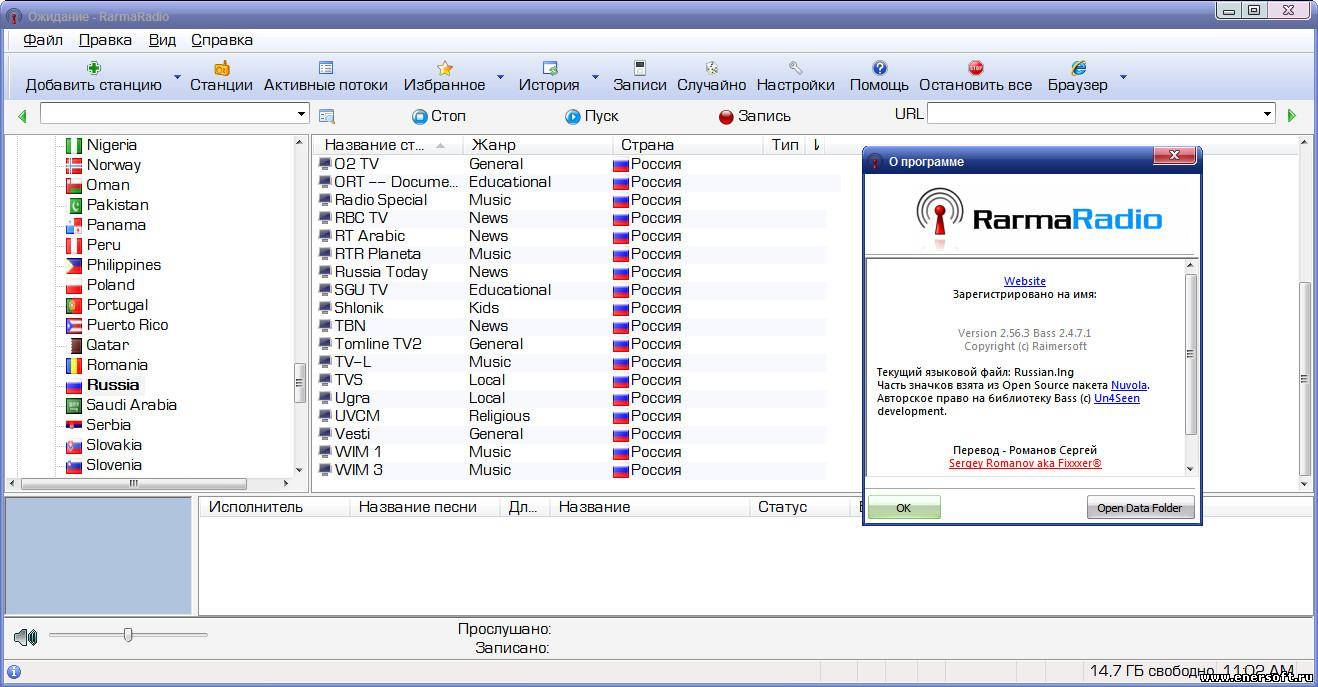
Task: Sort stations by Жанр column
Action: 537,145
